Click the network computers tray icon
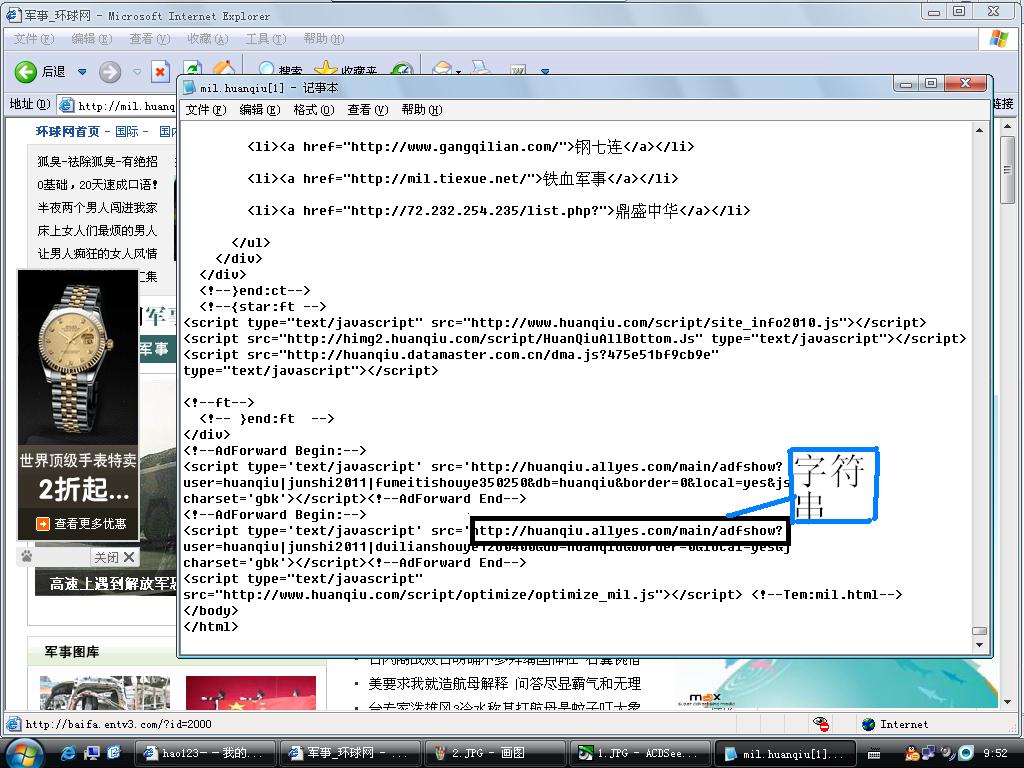The width and height of the screenshot is (1024, 768). click(928, 753)
